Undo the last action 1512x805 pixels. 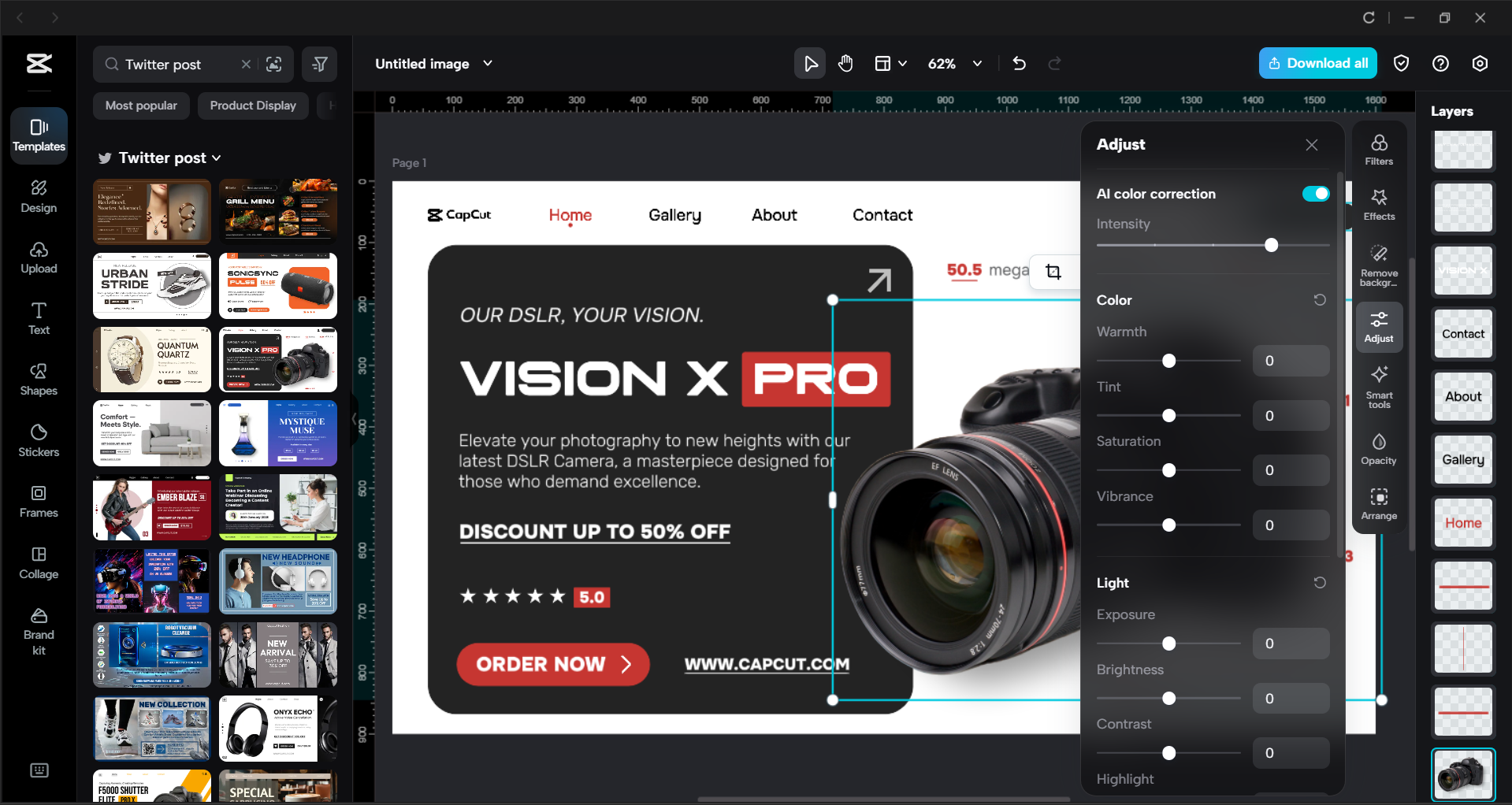click(1018, 63)
